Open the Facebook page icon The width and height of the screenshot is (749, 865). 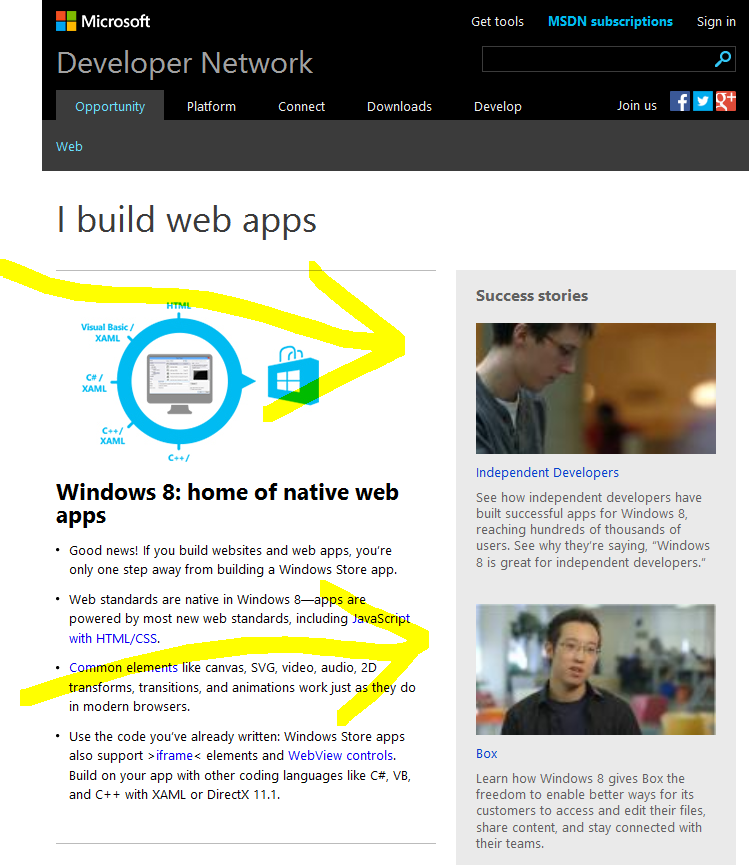point(680,101)
